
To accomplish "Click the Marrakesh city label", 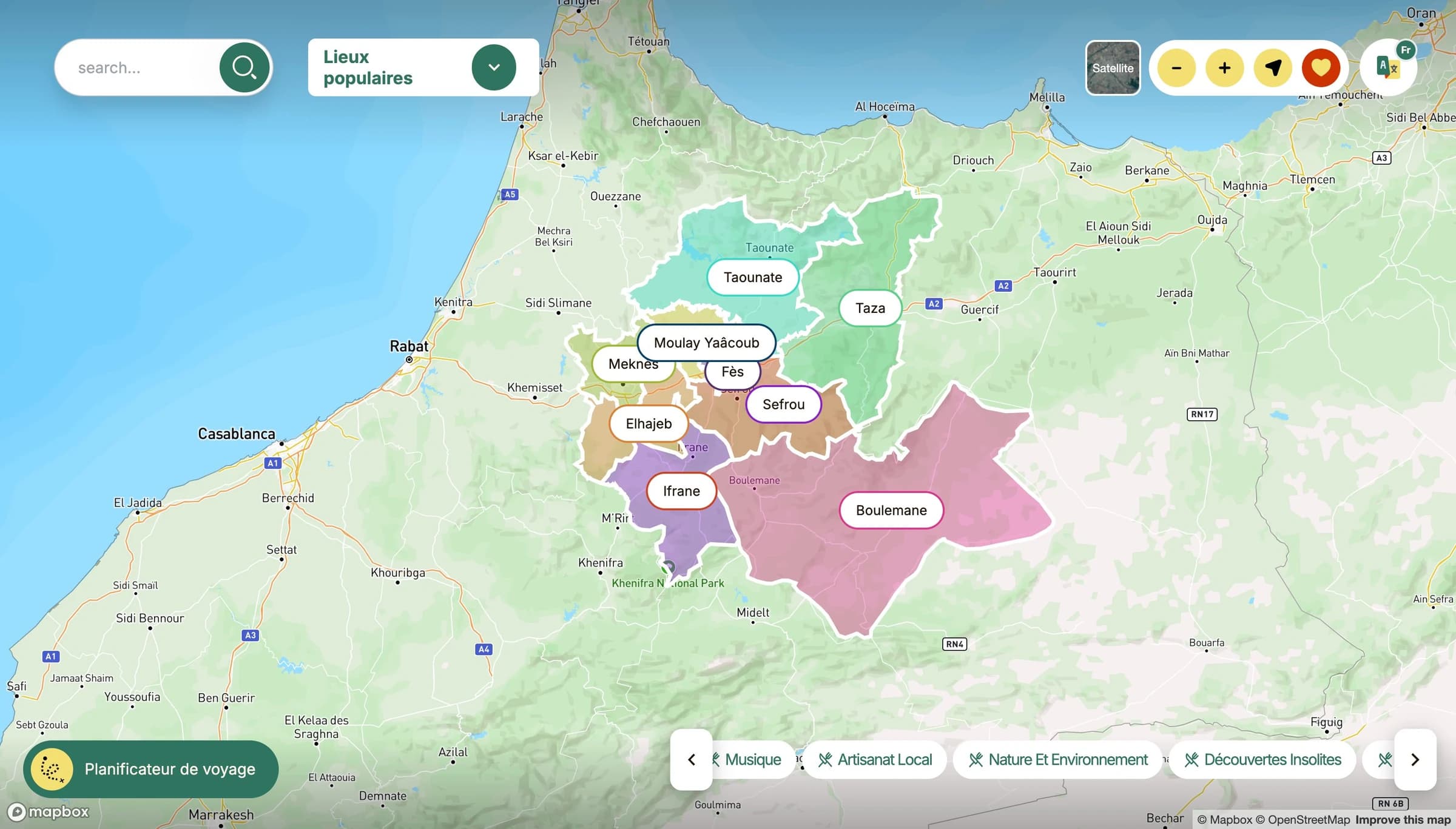I will pos(221,814).
